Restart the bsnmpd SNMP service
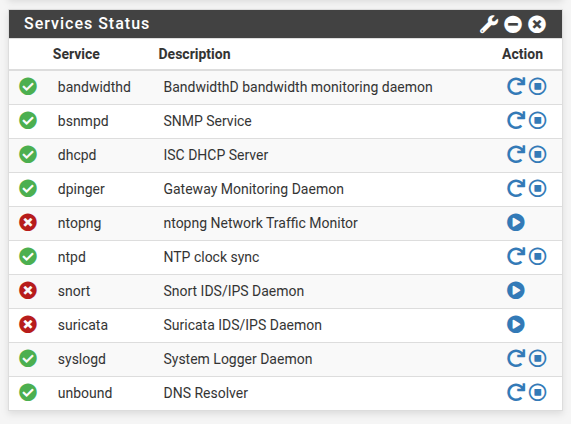Screen dimensions: 571x424 tap(516, 120)
